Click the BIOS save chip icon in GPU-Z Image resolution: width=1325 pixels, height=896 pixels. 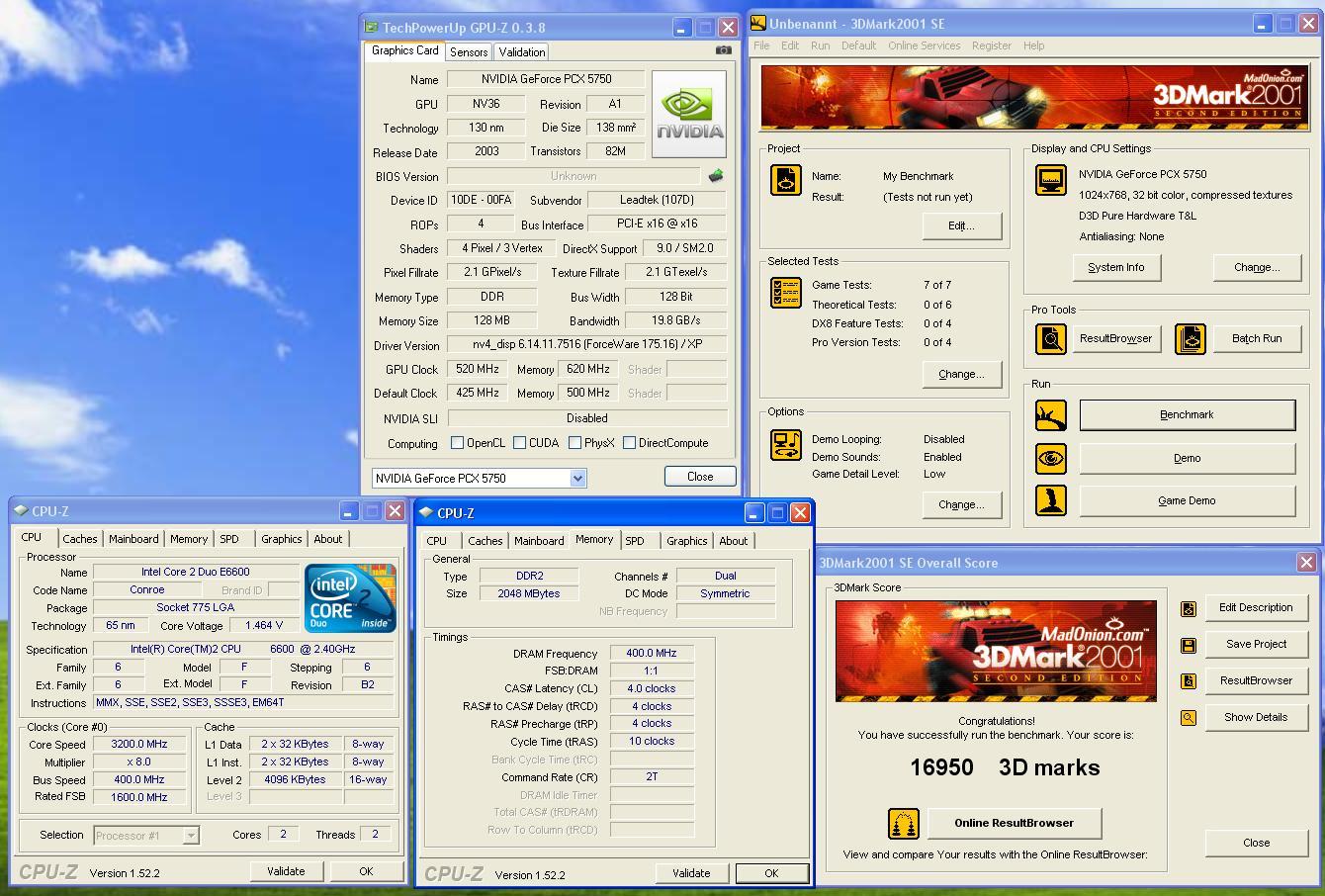[716, 176]
